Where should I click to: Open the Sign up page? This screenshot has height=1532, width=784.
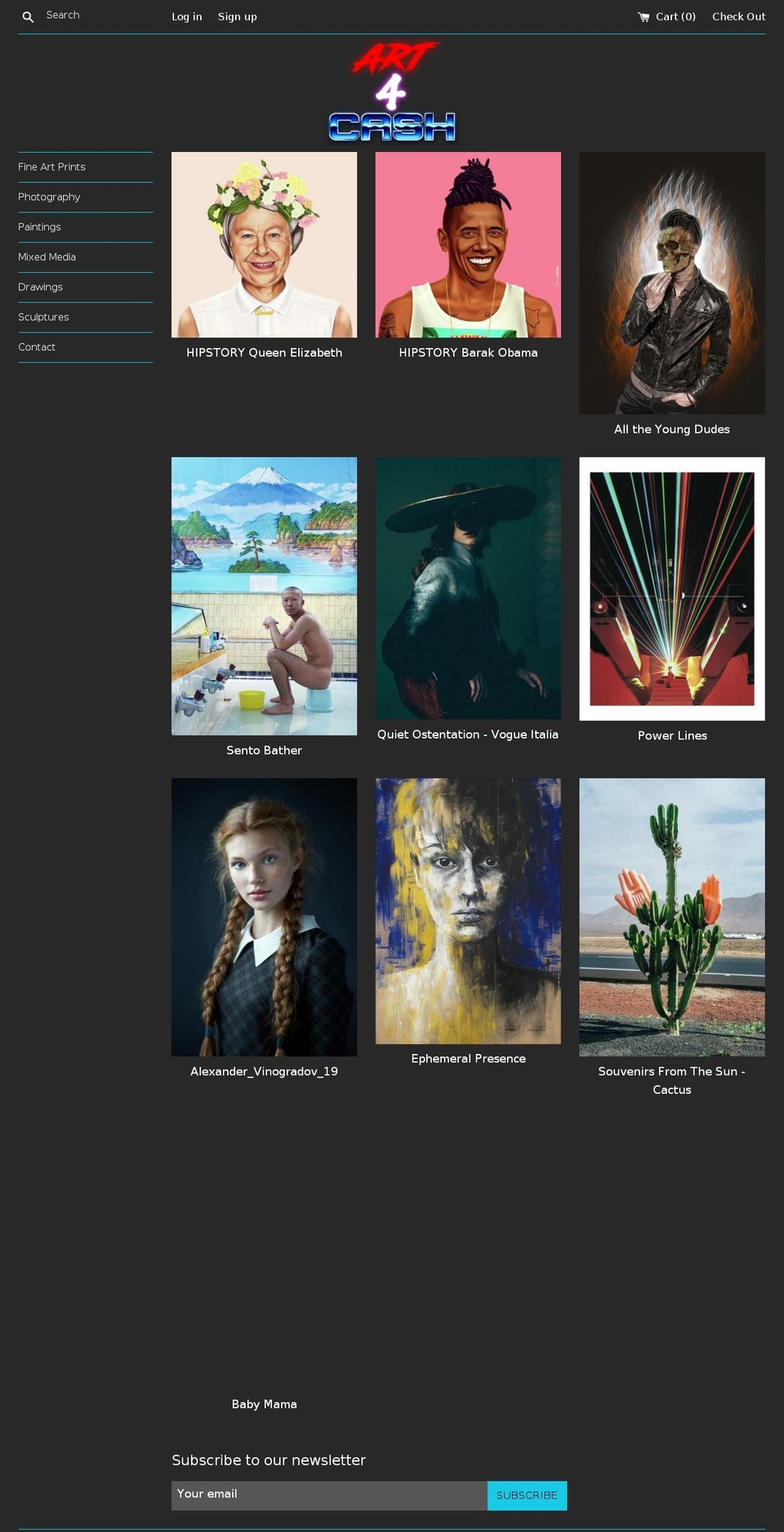coord(237,16)
